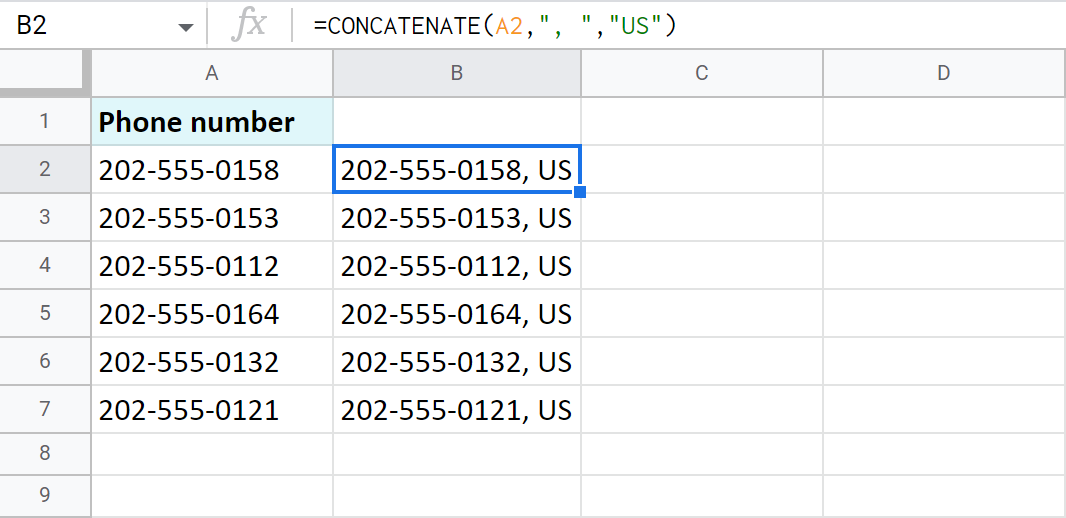Select row 4 header

click(x=45, y=265)
